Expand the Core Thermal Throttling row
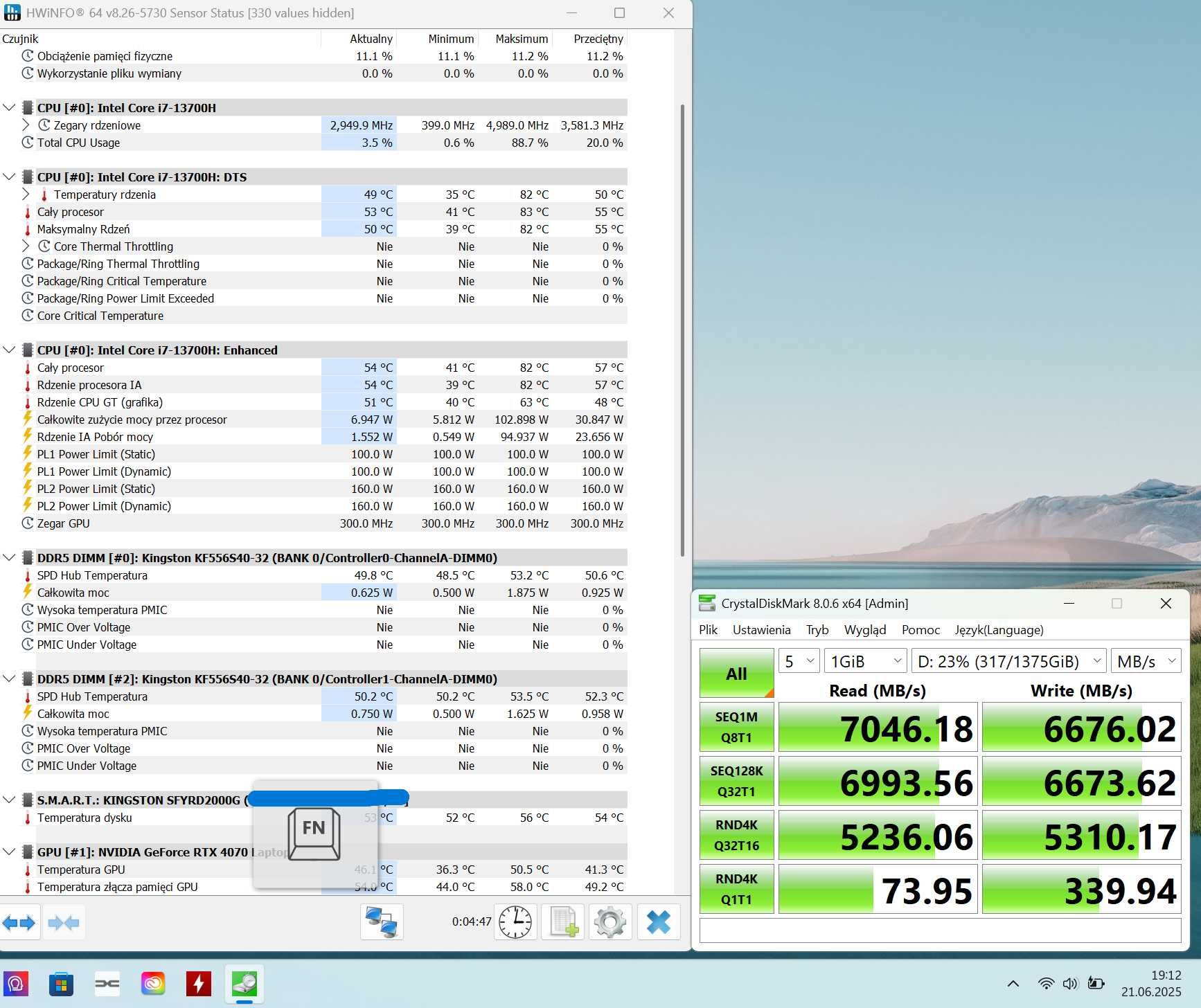Screen dimensions: 1201x1008 coord(26,246)
